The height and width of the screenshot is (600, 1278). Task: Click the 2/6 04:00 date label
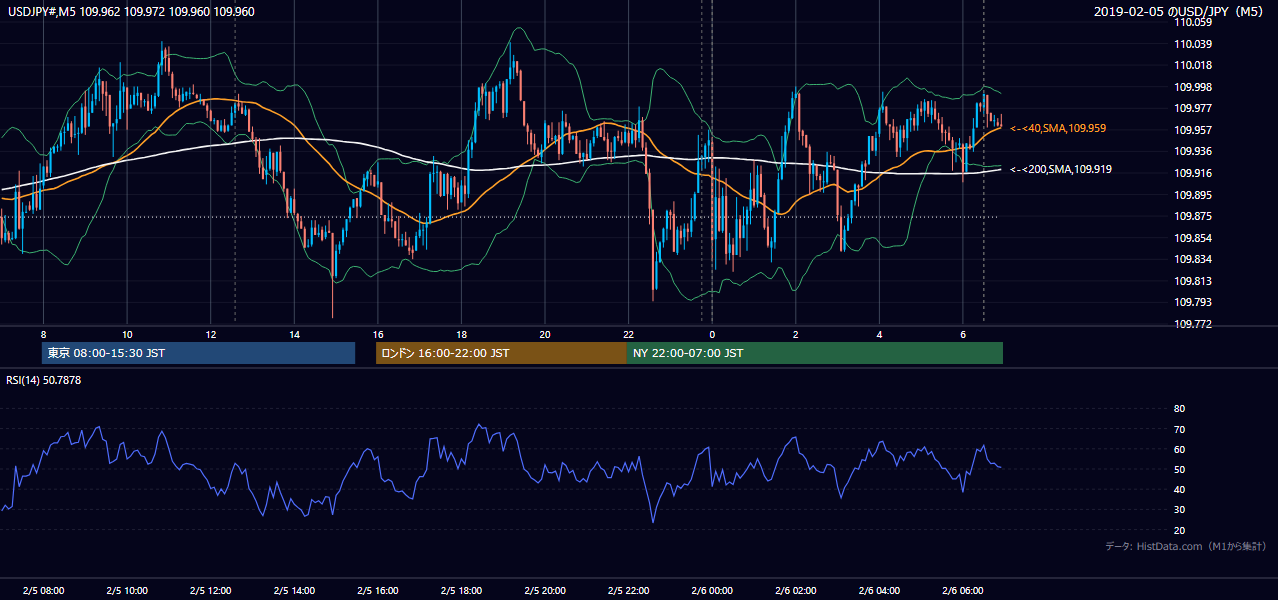pyautogui.click(x=880, y=590)
